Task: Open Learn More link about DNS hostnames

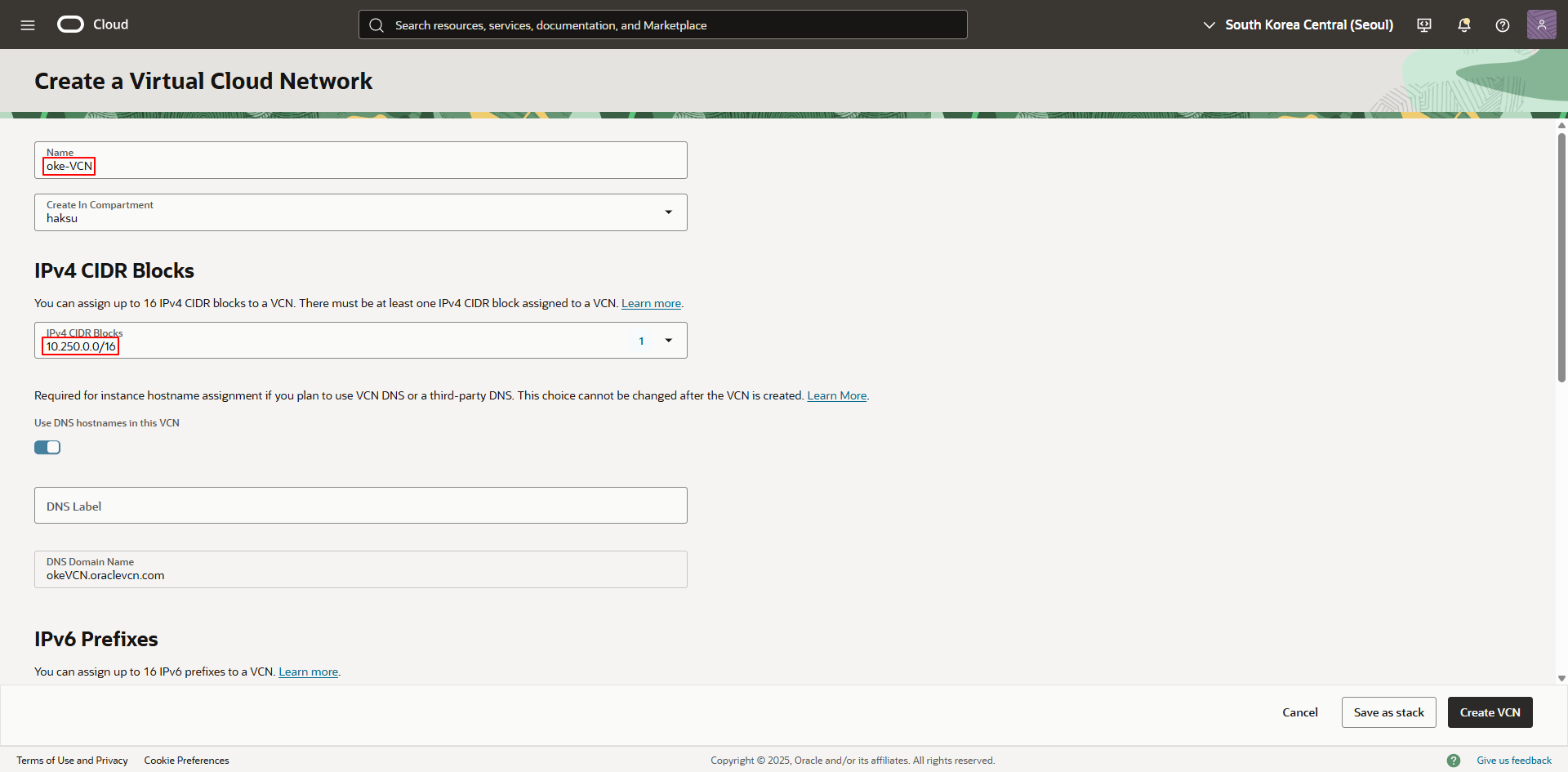Action: (836, 396)
